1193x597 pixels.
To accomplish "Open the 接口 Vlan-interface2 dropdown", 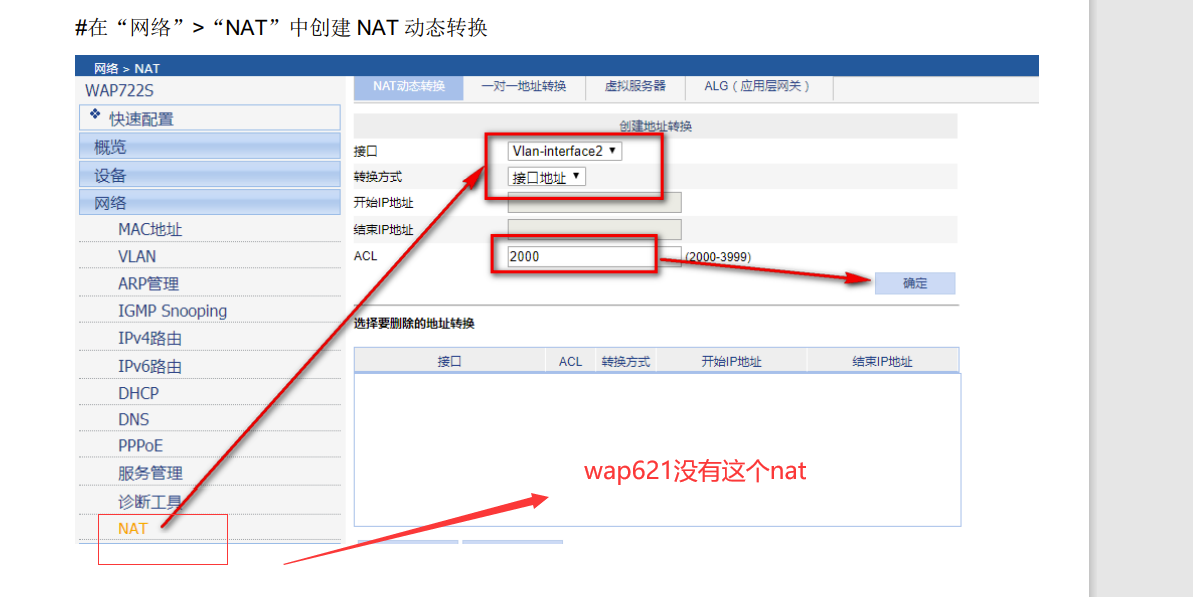I will 565,151.
